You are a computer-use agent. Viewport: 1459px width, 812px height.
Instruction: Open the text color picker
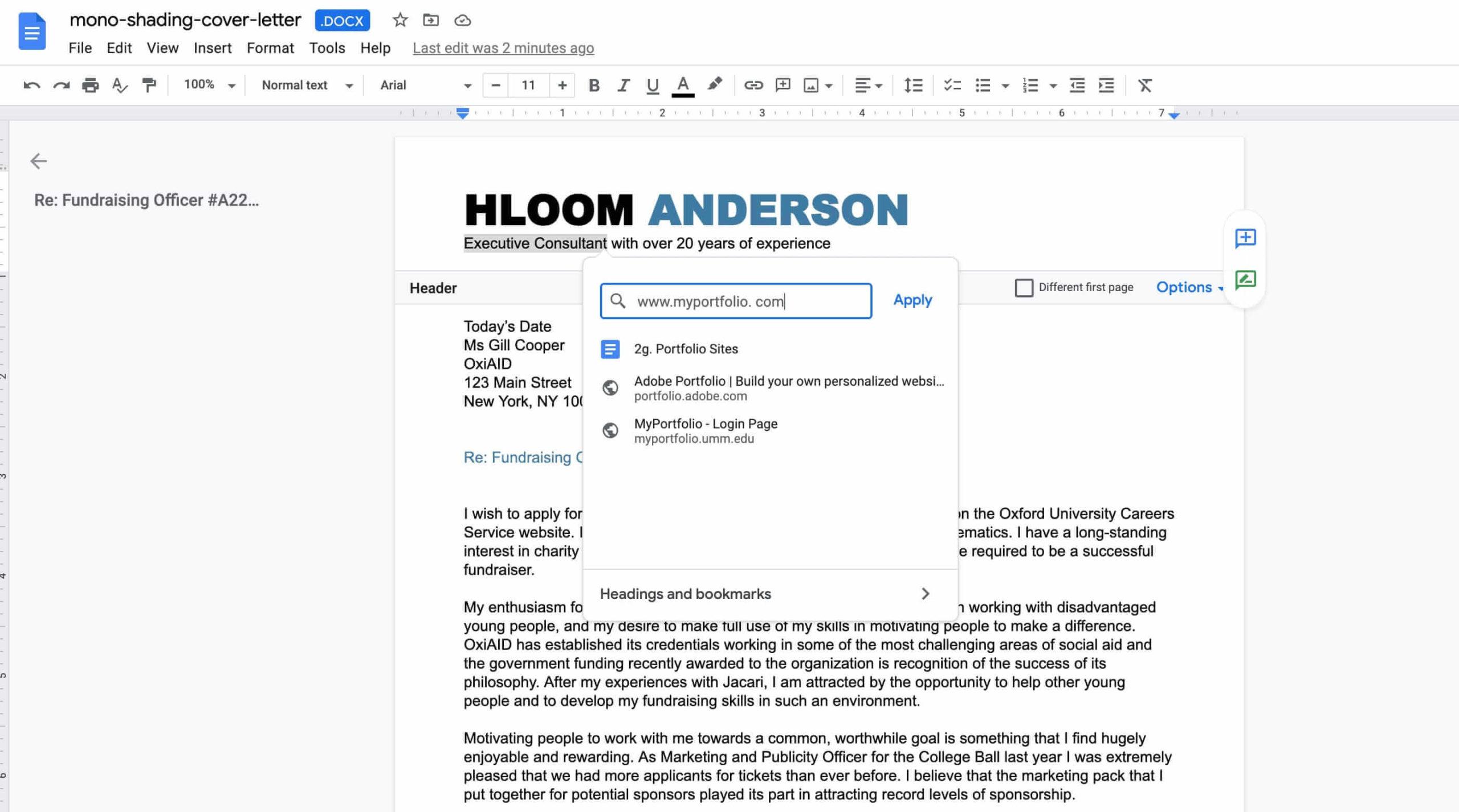click(x=683, y=85)
